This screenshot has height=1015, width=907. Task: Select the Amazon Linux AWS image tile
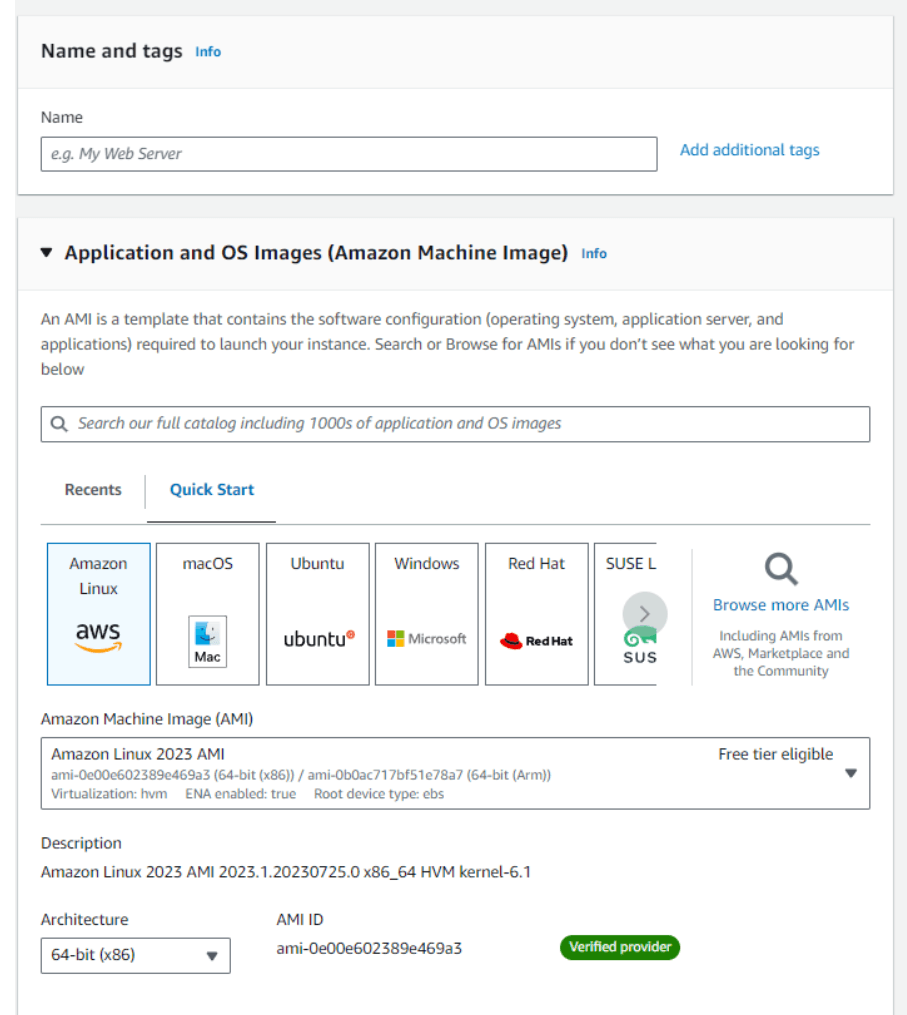(98, 613)
